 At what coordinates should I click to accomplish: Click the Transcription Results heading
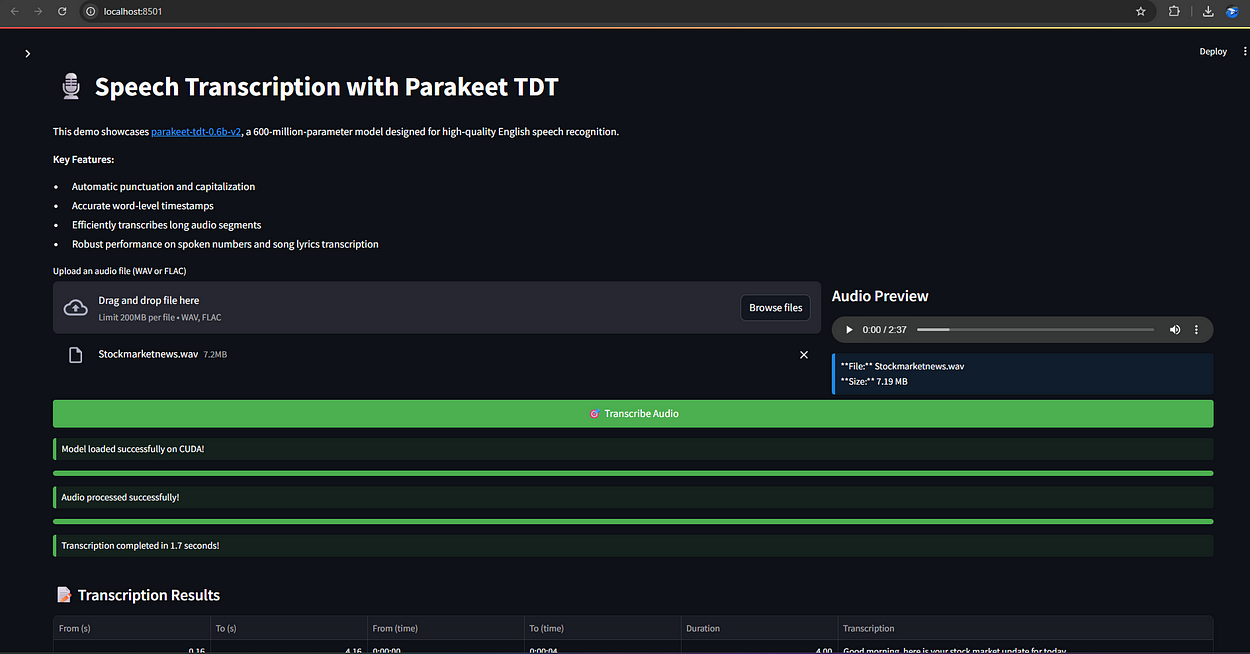coord(148,595)
